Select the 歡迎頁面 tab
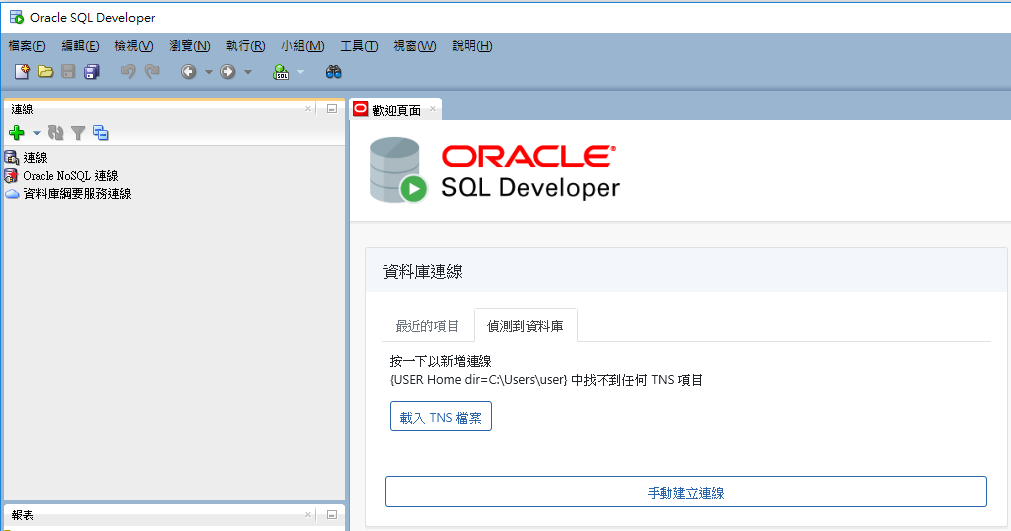The width and height of the screenshot is (1011, 531). coord(396,110)
